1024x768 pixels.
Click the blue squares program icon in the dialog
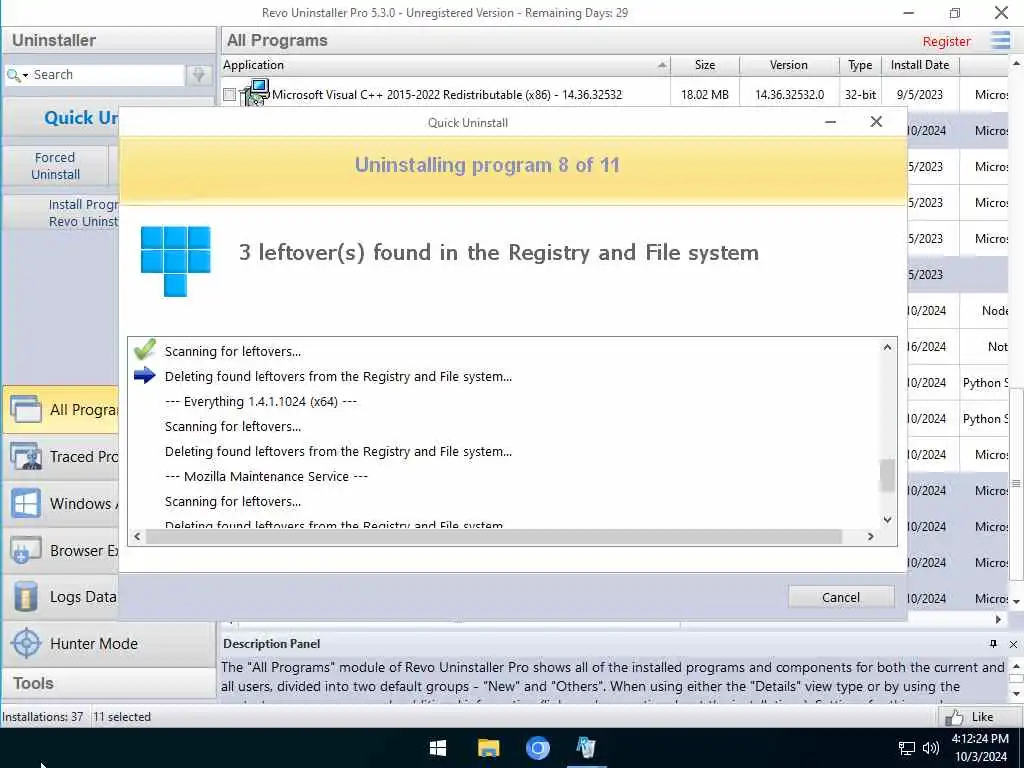[x=176, y=261]
